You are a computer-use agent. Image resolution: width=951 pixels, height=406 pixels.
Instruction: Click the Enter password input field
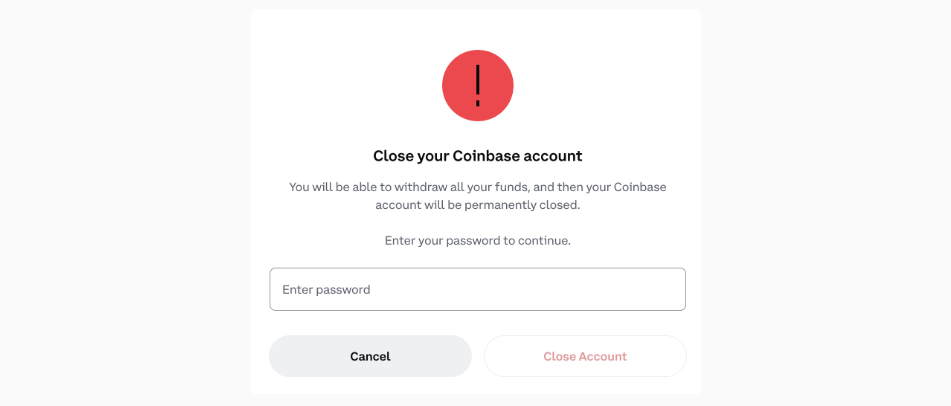477,289
